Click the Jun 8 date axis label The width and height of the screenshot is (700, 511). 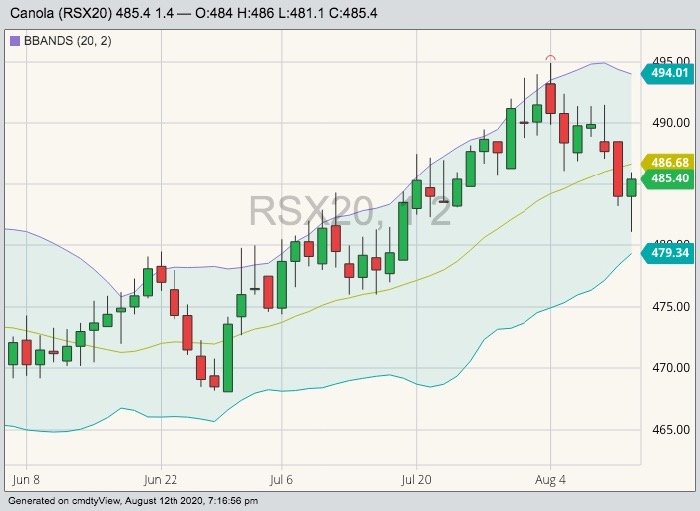pos(26,480)
